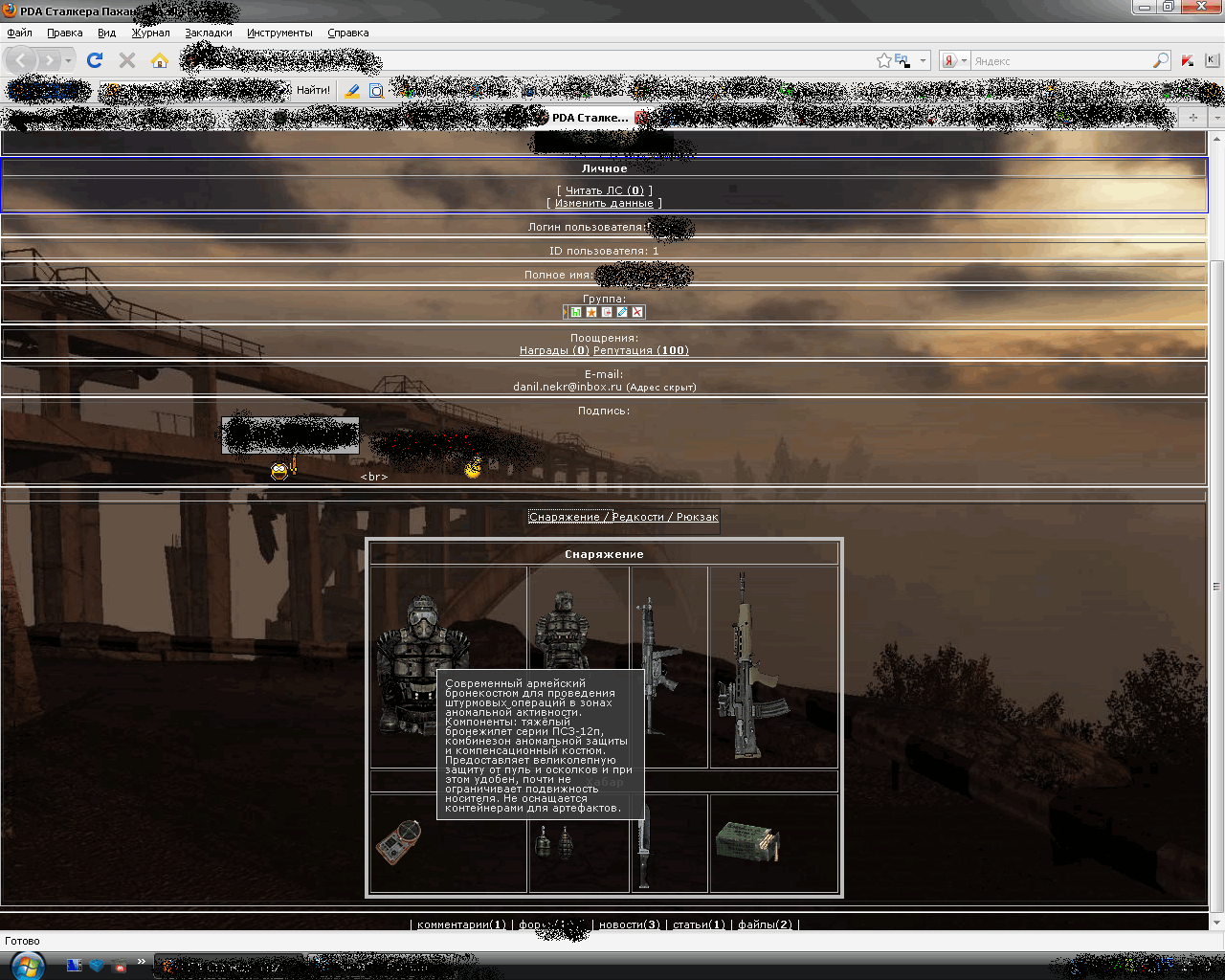Click the group green chart icon
Viewport: 1225px width, 980px height.
pos(576,312)
